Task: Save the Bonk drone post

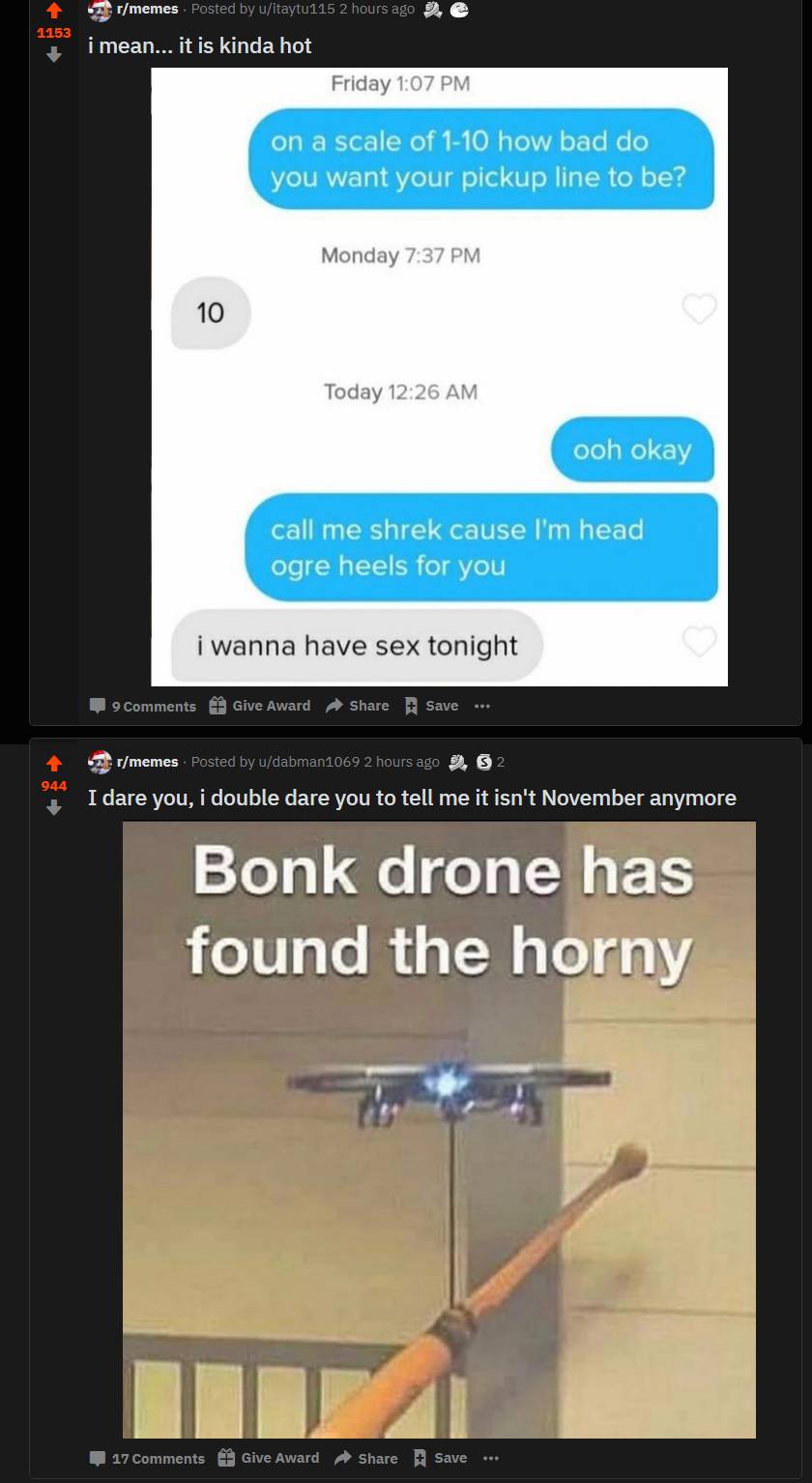Action: [440, 1458]
